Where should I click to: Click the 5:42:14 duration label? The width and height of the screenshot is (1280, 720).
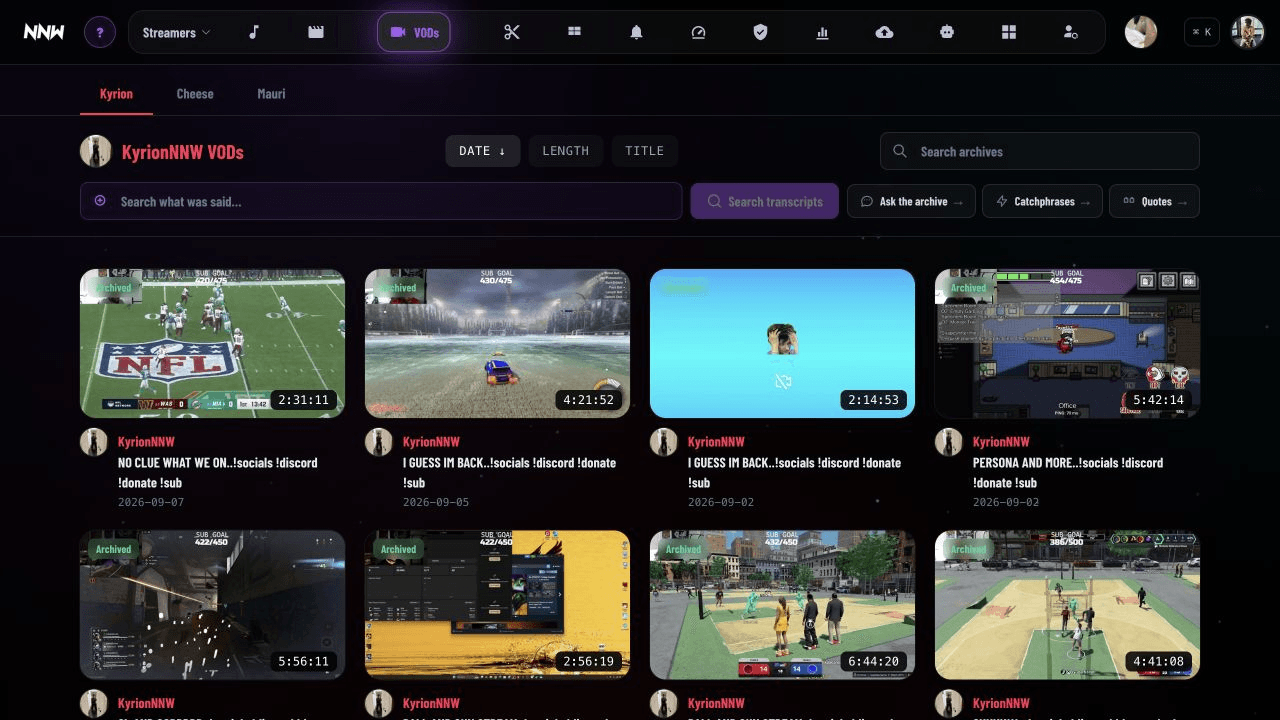1159,400
